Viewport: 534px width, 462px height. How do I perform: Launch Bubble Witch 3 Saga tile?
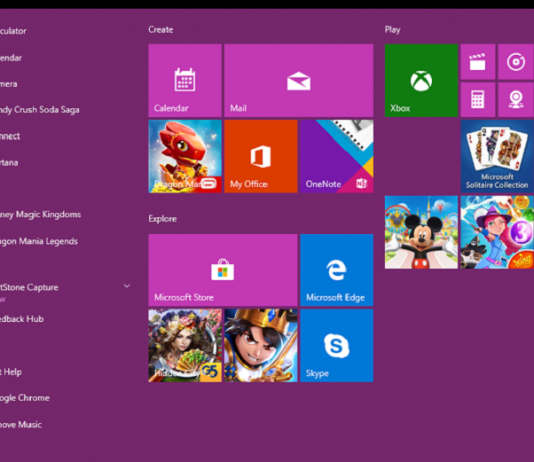pos(497,232)
